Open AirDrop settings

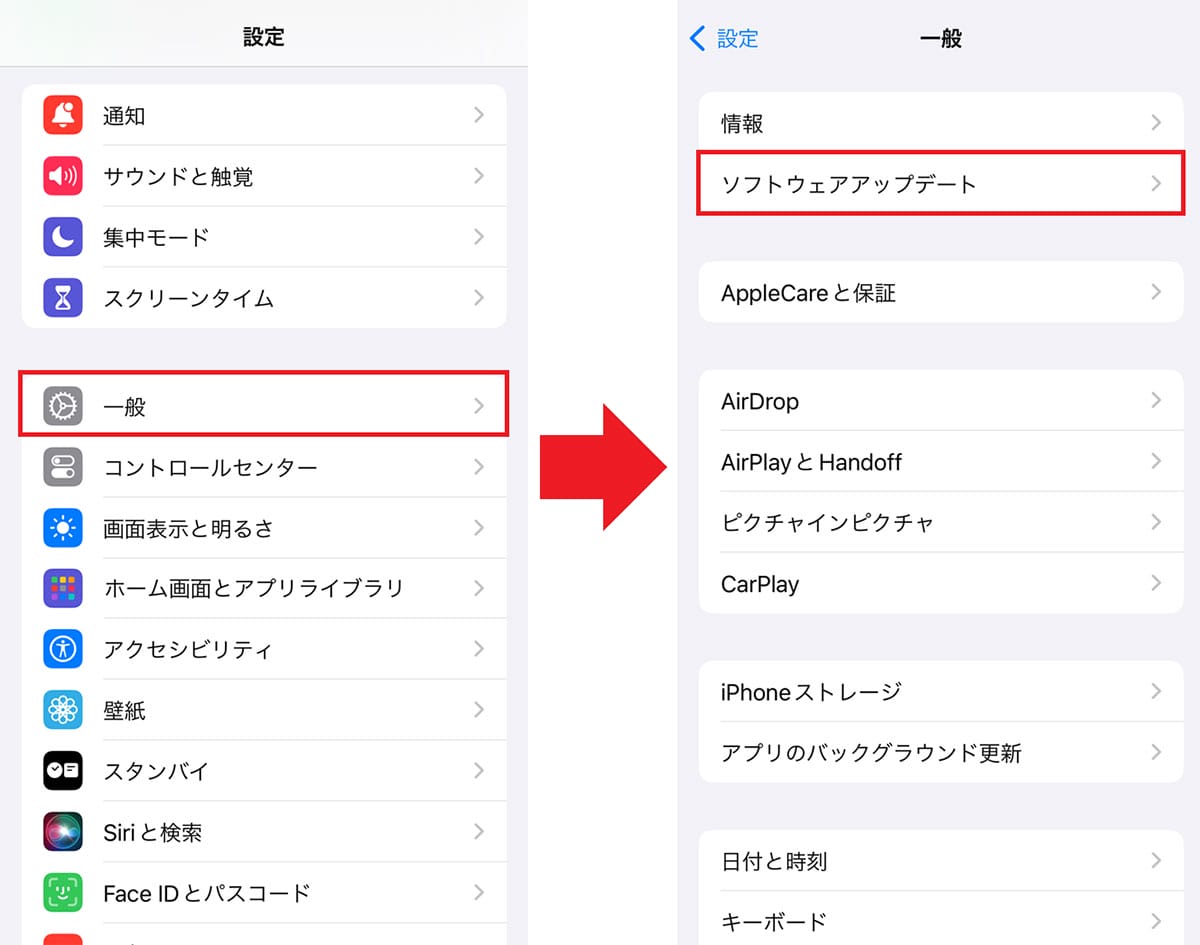[941, 401]
